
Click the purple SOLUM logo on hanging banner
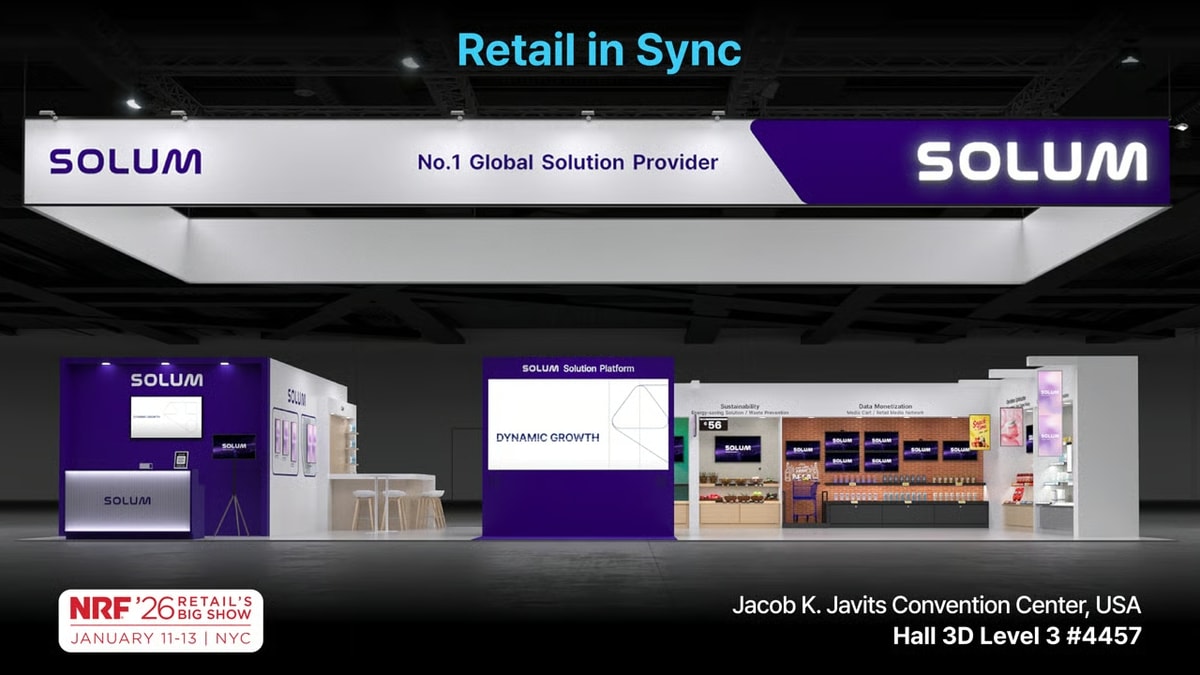[x=125, y=161]
